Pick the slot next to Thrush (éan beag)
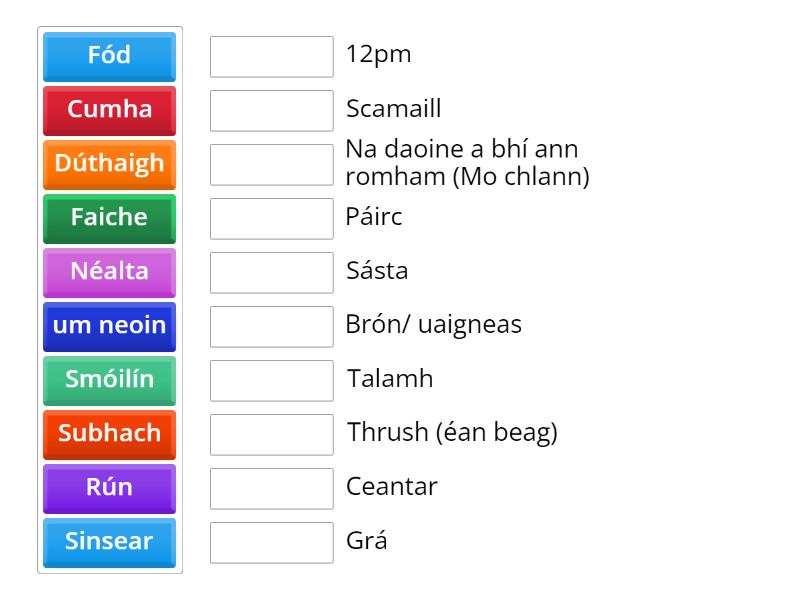800x600 pixels. coord(271,434)
